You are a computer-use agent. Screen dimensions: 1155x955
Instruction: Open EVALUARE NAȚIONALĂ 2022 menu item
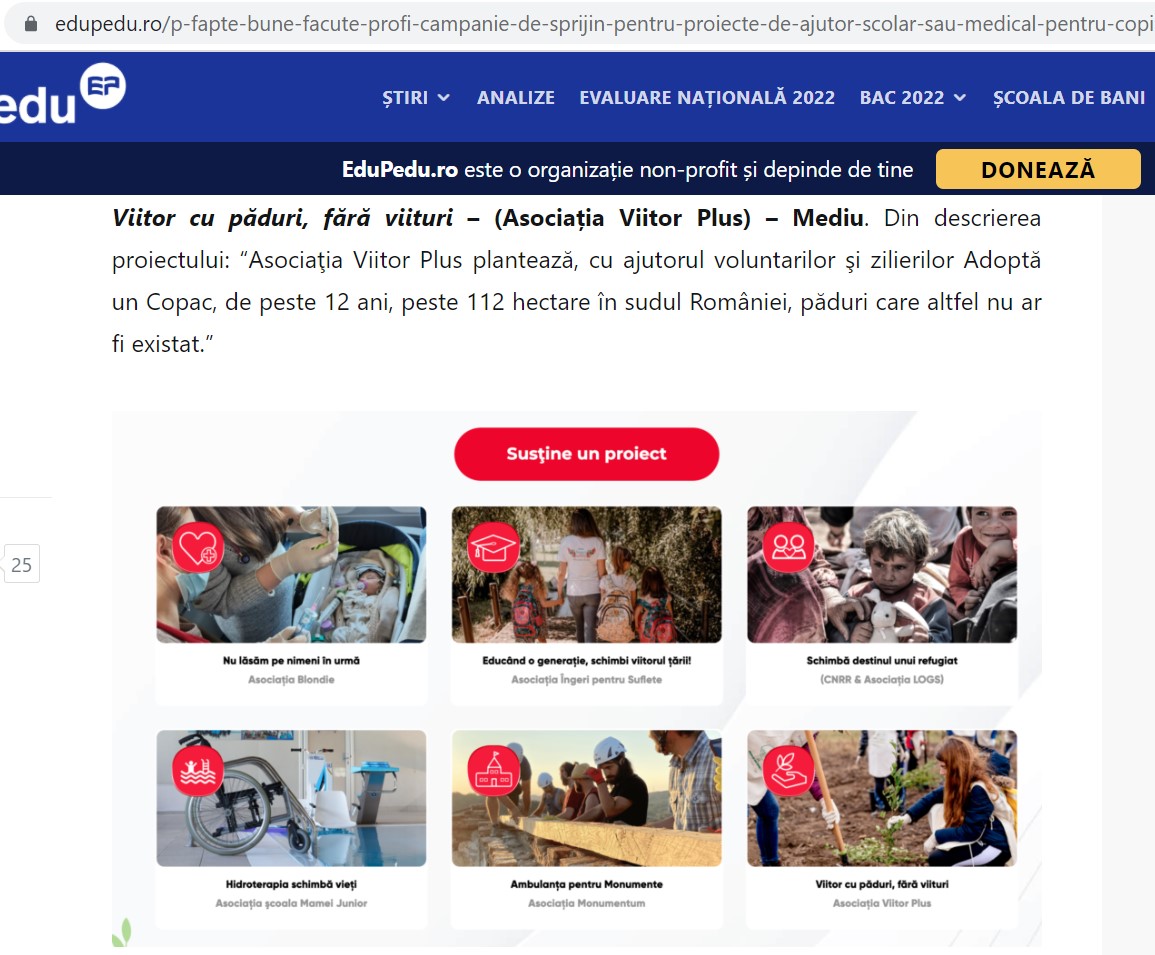707,98
